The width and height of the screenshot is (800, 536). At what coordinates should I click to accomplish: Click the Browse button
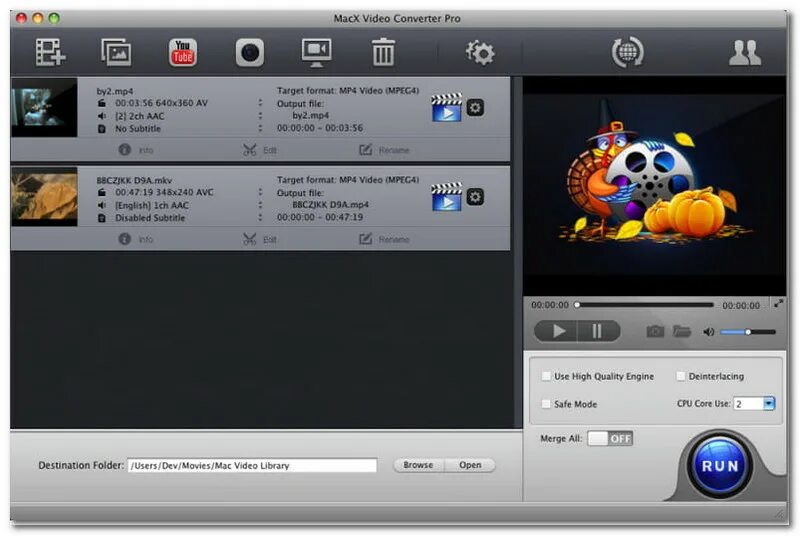click(x=418, y=465)
